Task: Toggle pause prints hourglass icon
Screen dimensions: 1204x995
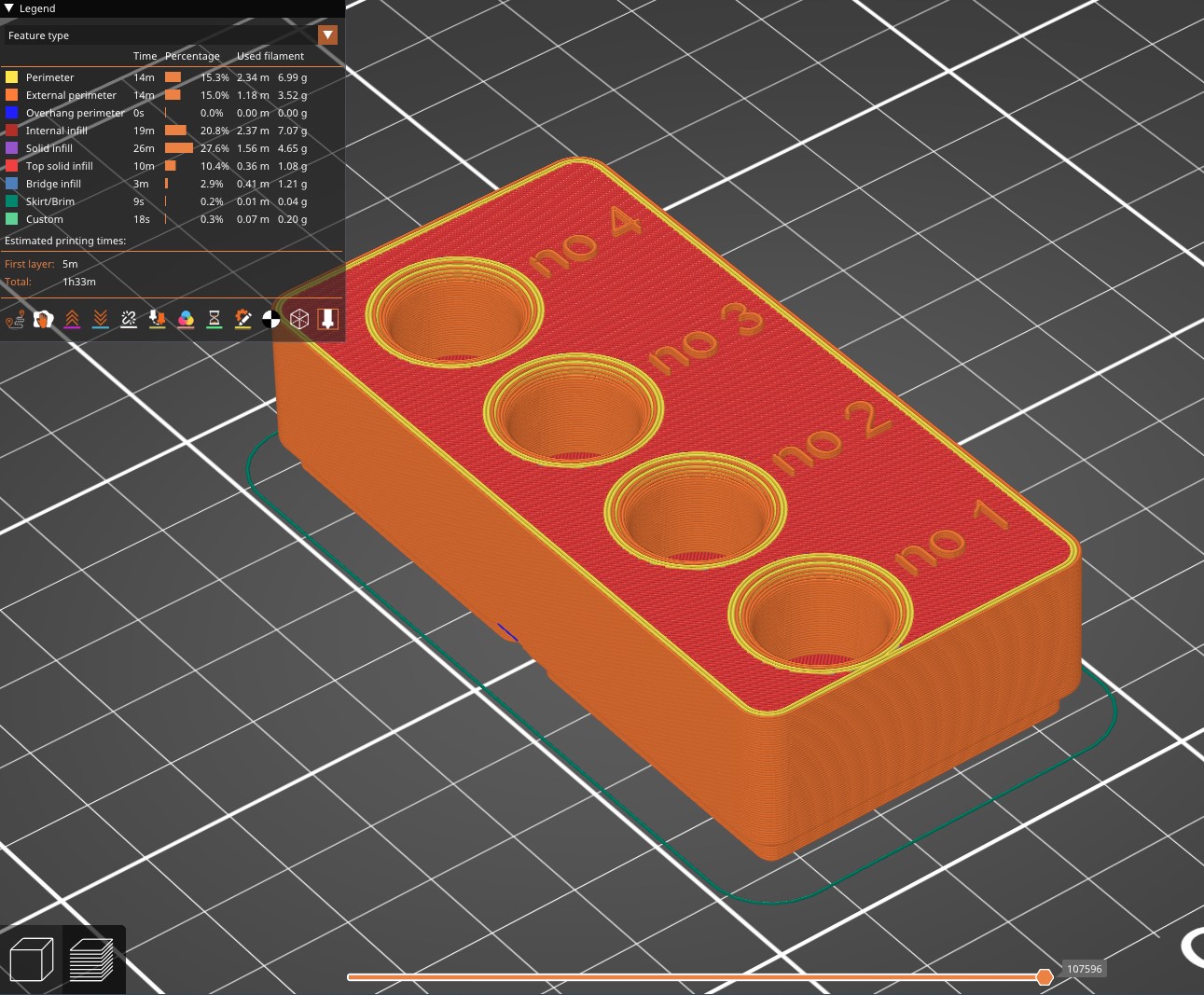Action: 214,320
